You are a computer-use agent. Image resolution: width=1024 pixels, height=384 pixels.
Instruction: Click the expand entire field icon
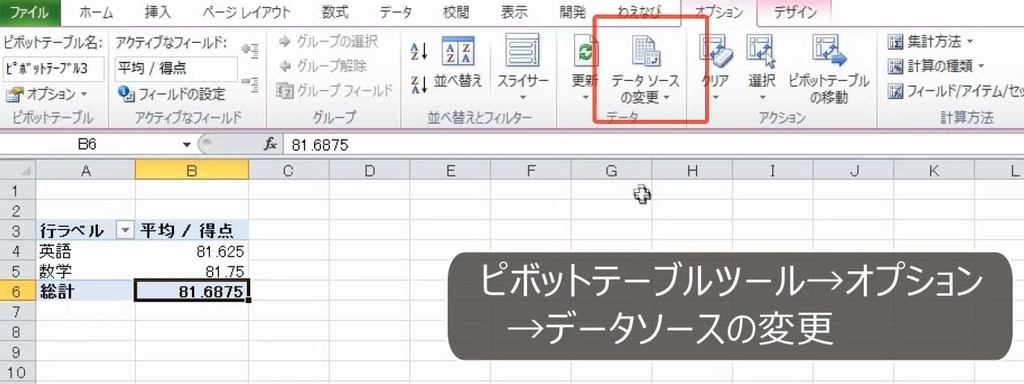(249, 50)
